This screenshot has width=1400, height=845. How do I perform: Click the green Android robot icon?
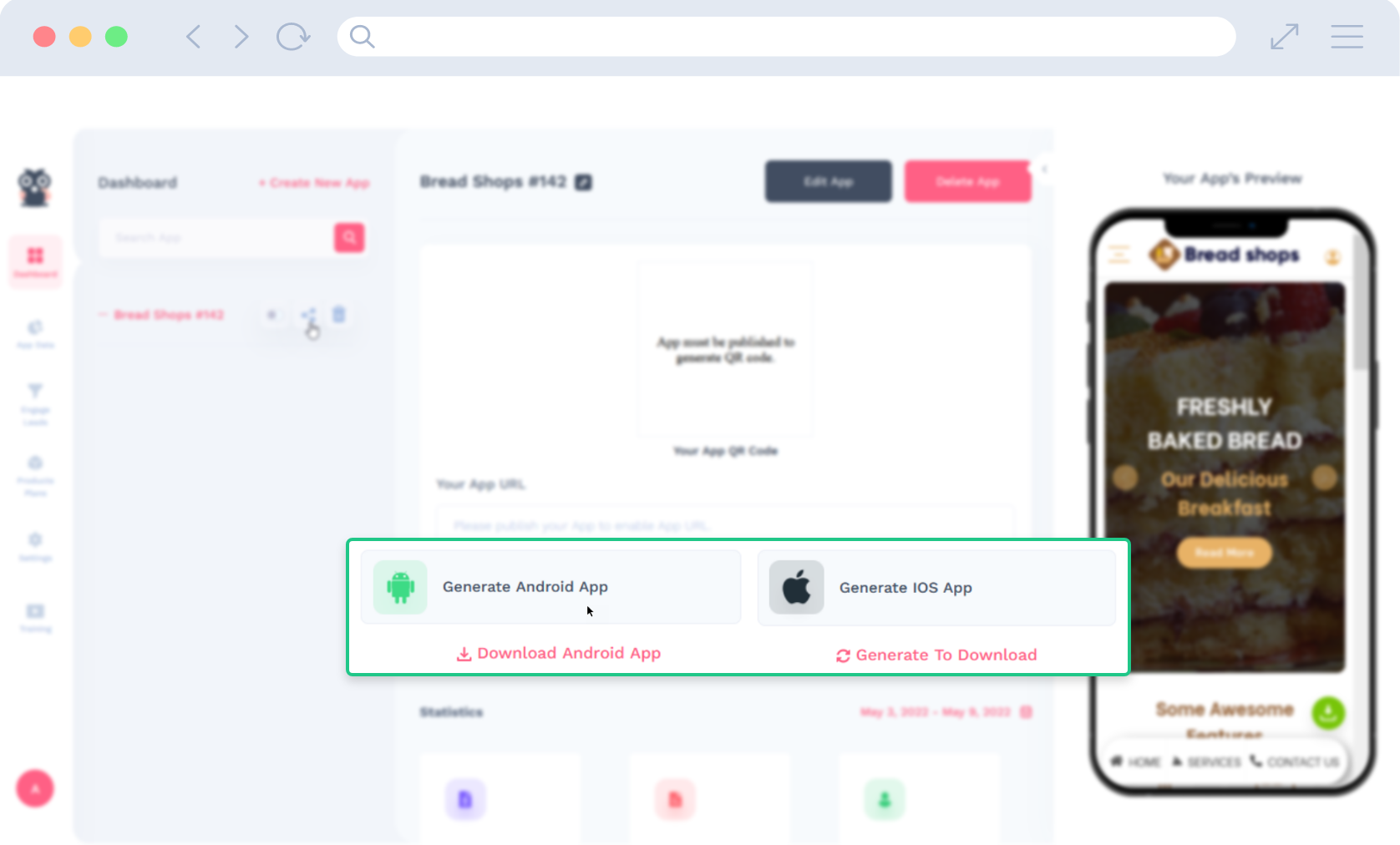pos(400,587)
